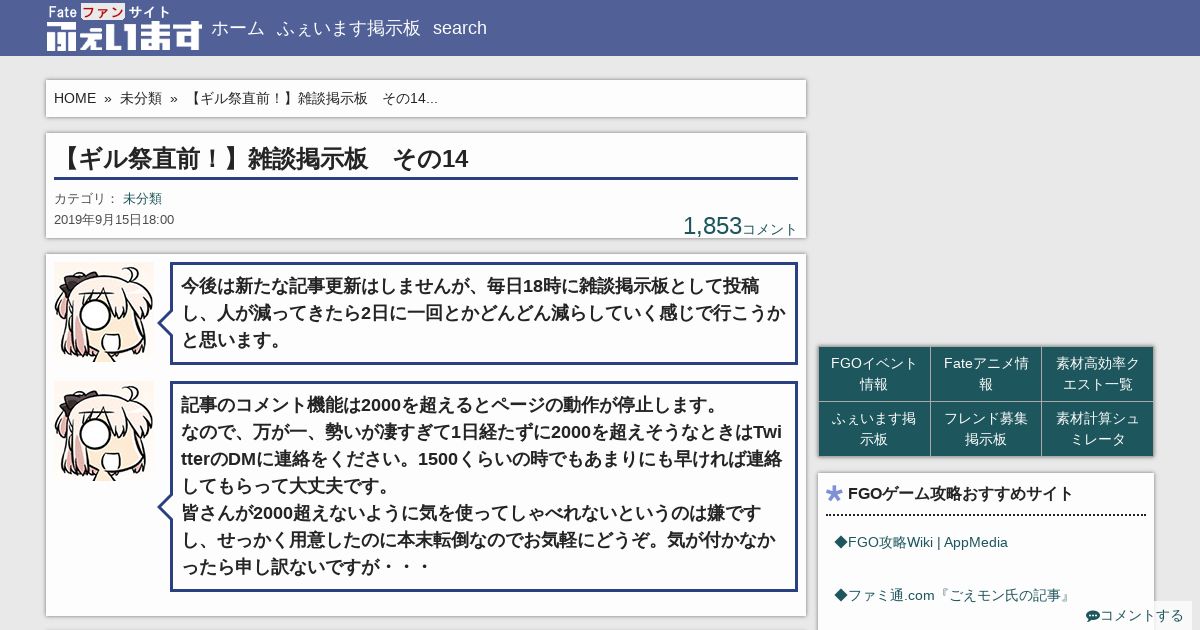Click the speech bubble starting with 記事のコメント機能は2000
Viewport: 1200px width, 630px height.
484,486
